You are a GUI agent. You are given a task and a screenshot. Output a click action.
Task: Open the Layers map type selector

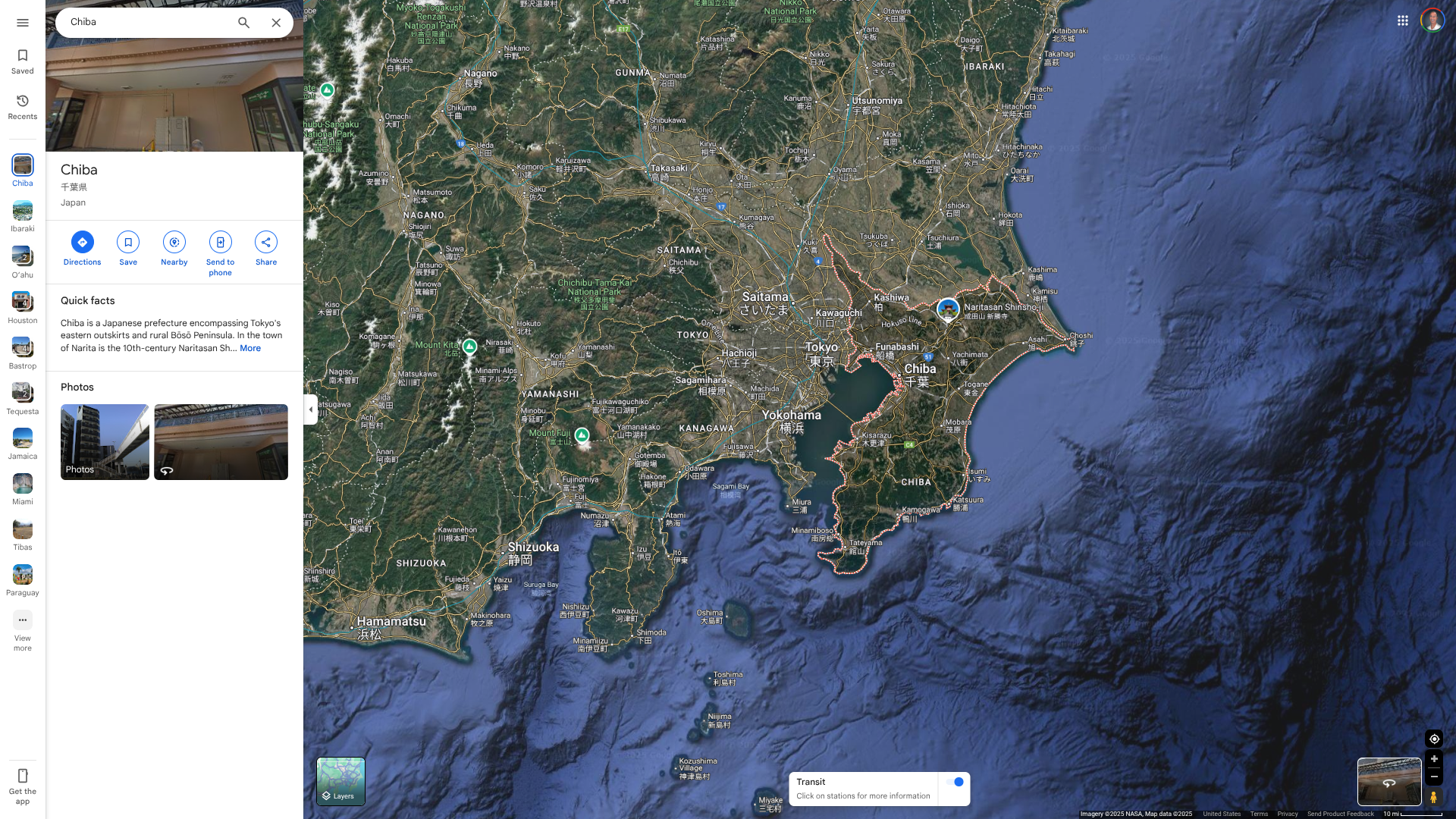click(x=340, y=781)
